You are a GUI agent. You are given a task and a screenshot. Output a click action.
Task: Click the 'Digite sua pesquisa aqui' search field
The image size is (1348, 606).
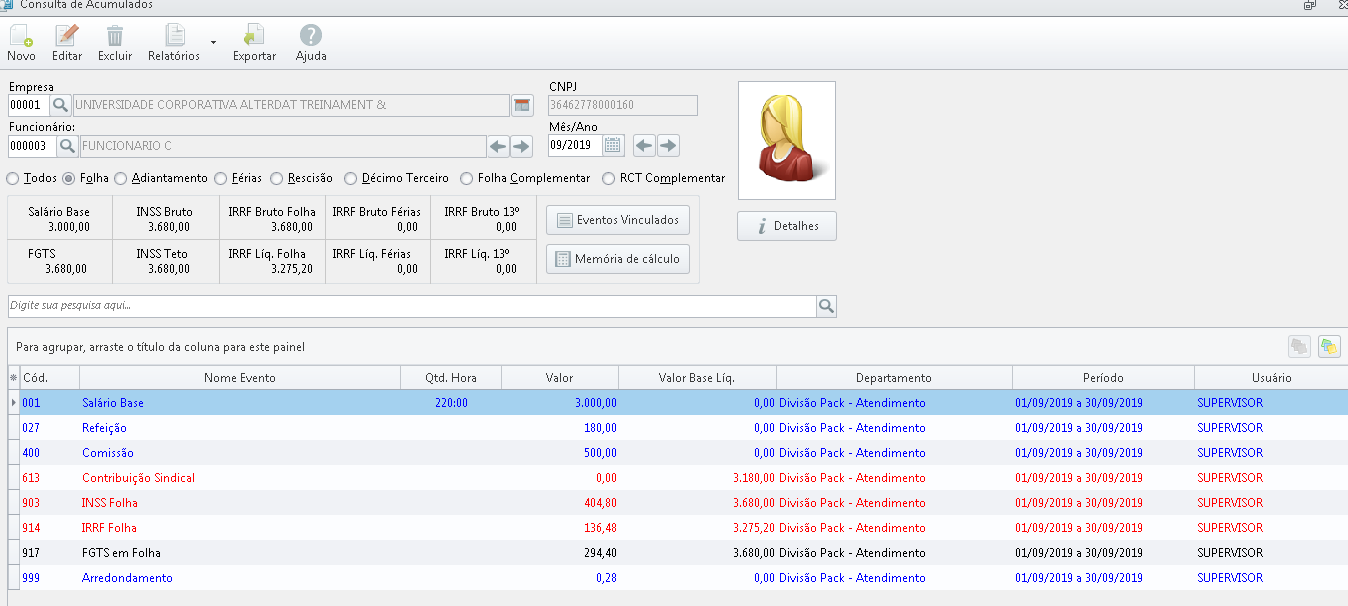click(x=412, y=306)
